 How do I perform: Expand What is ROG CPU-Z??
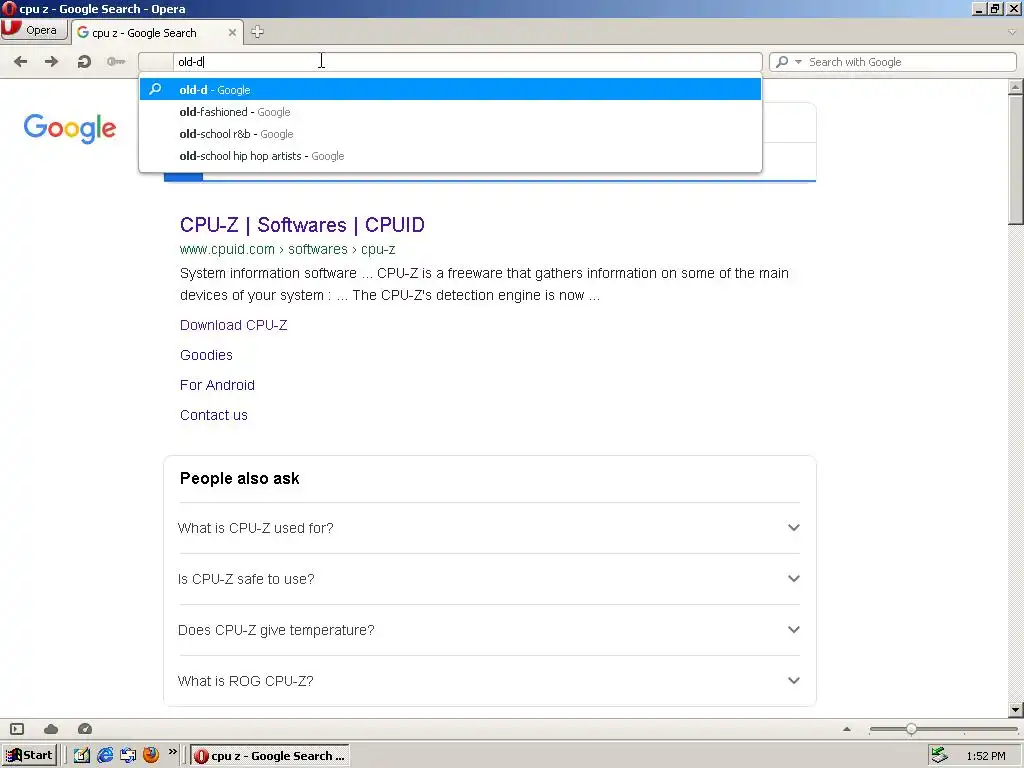[488, 681]
